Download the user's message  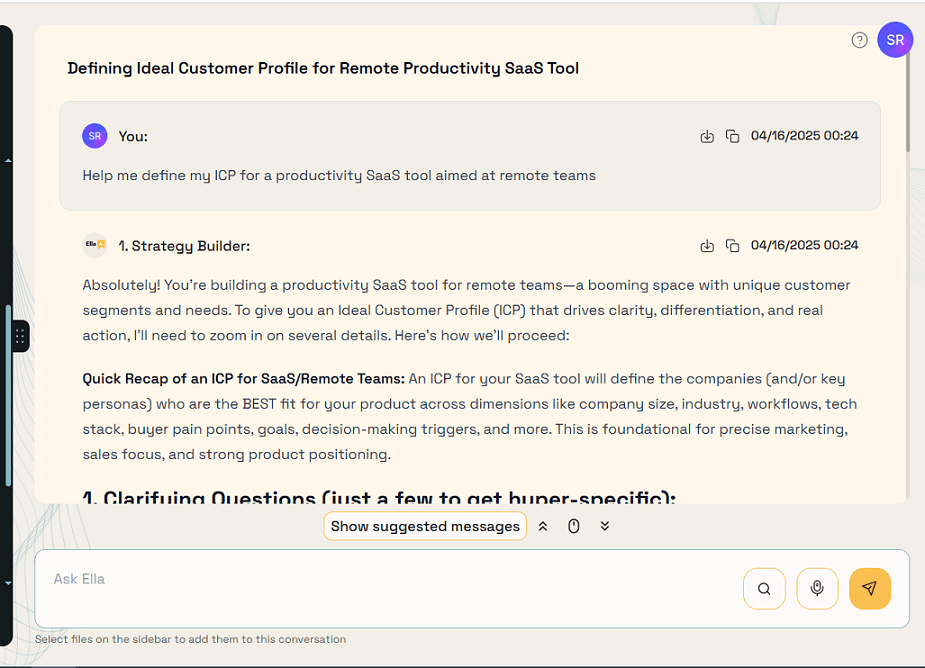point(707,136)
